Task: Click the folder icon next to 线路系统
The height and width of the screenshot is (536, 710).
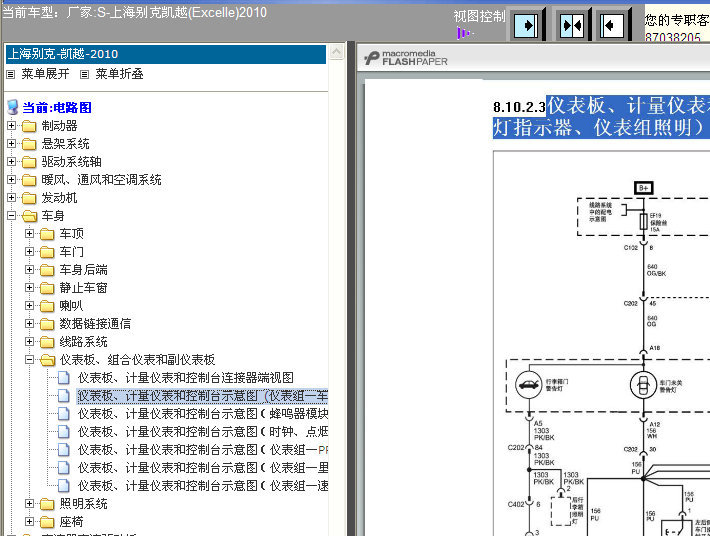Action: tap(47, 342)
